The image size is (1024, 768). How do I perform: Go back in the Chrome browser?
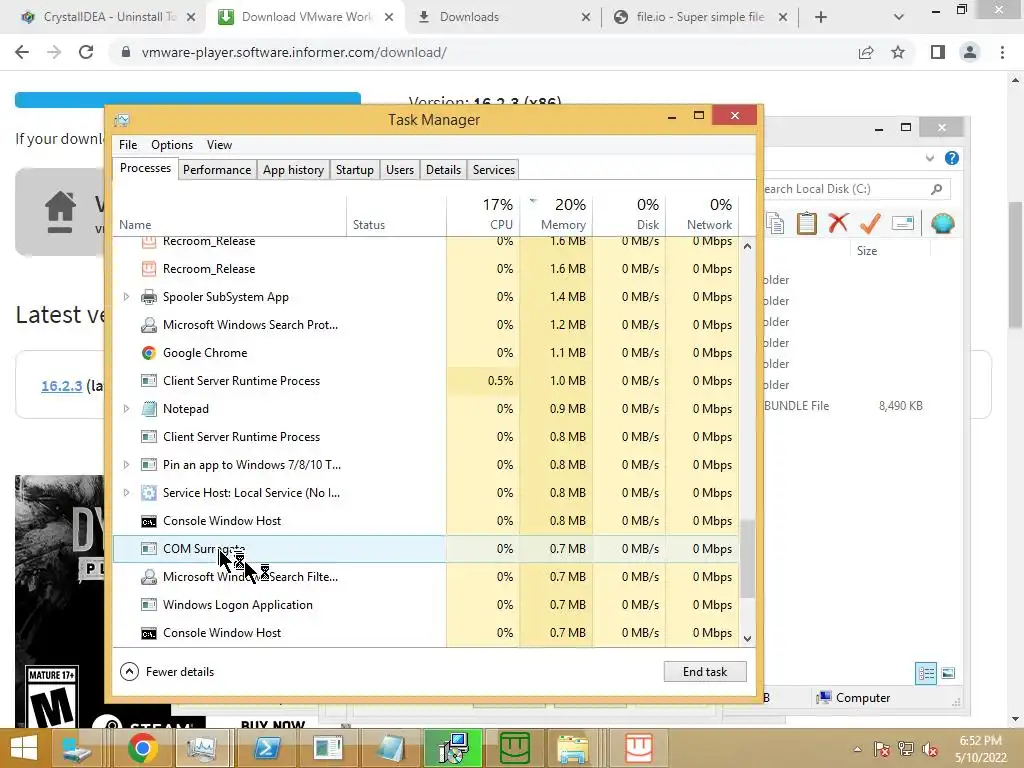tap(22, 52)
